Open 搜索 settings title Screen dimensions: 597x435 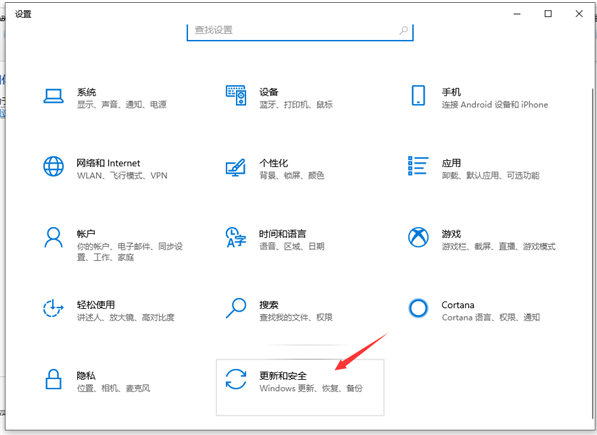click(269, 304)
